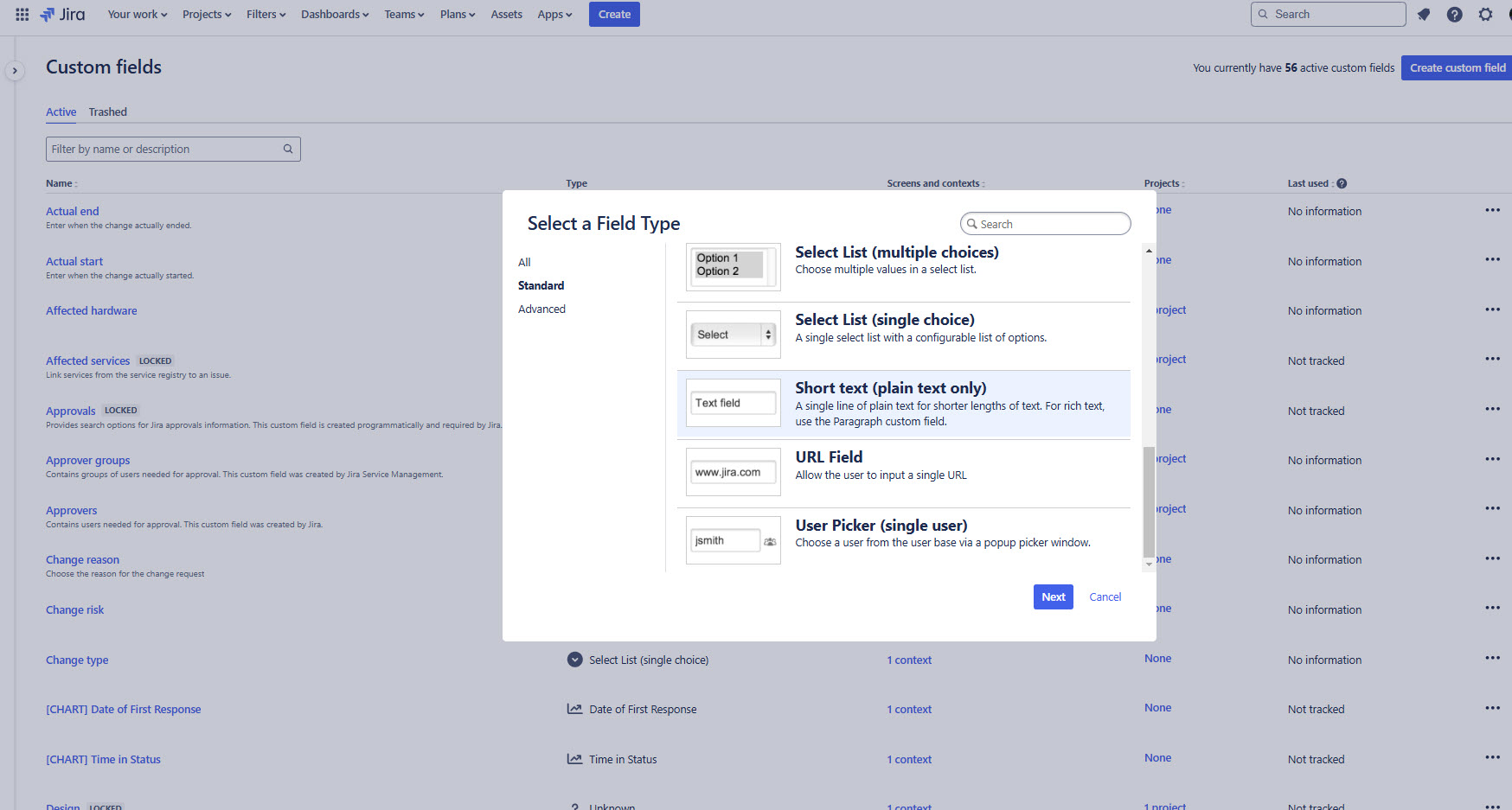The width and height of the screenshot is (1512, 810).
Task: Click the Last used help icon
Action: point(1342,183)
